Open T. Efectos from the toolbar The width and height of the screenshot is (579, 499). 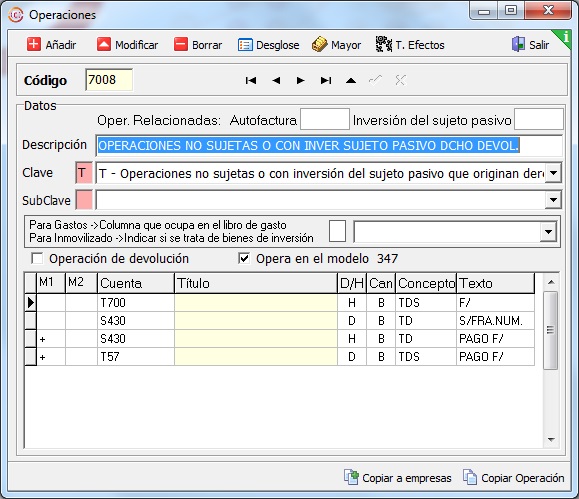coord(410,45)
